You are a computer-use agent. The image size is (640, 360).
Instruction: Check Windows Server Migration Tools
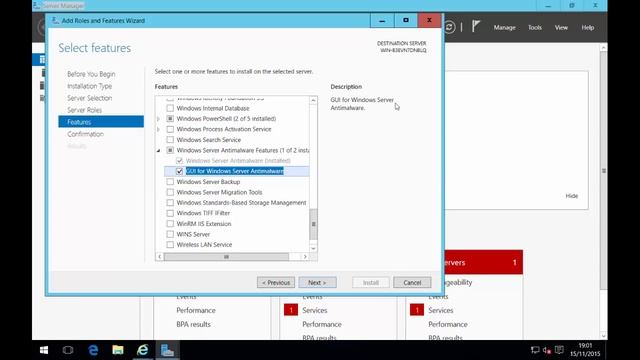170,192
